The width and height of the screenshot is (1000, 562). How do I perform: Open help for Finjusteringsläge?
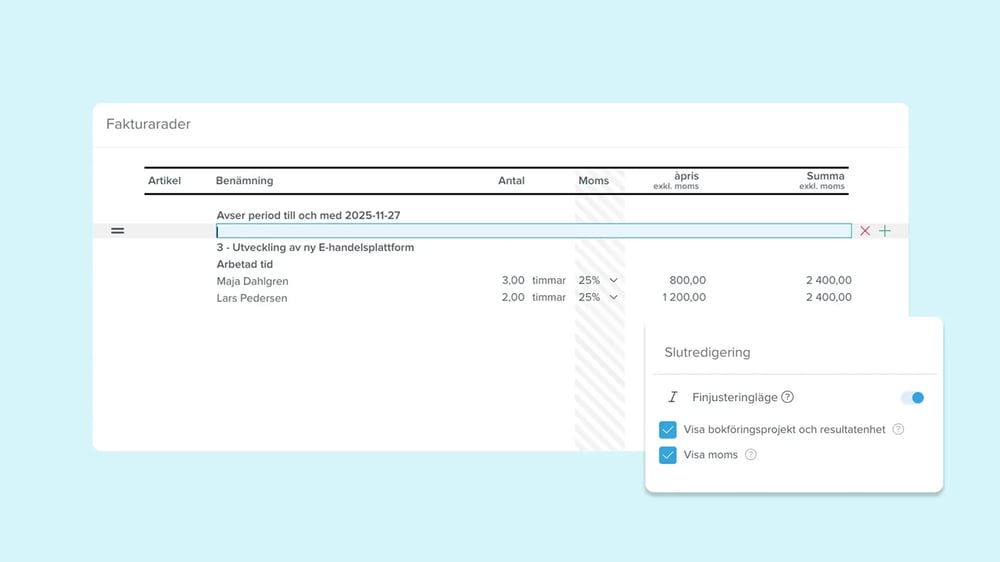(788, 397)
